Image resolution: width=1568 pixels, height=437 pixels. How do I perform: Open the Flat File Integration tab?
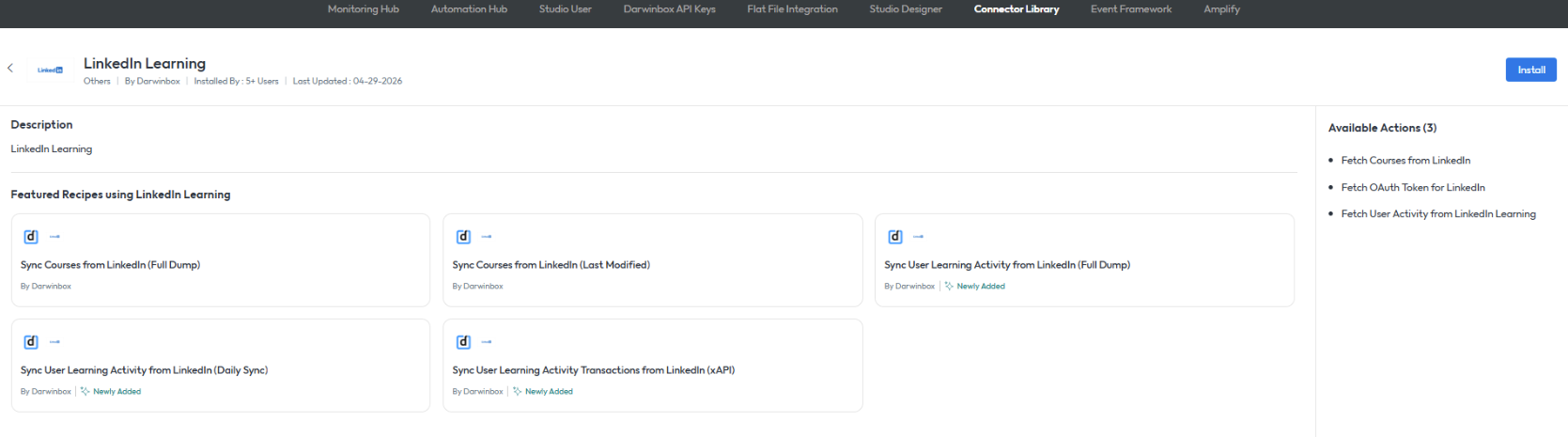792,9
